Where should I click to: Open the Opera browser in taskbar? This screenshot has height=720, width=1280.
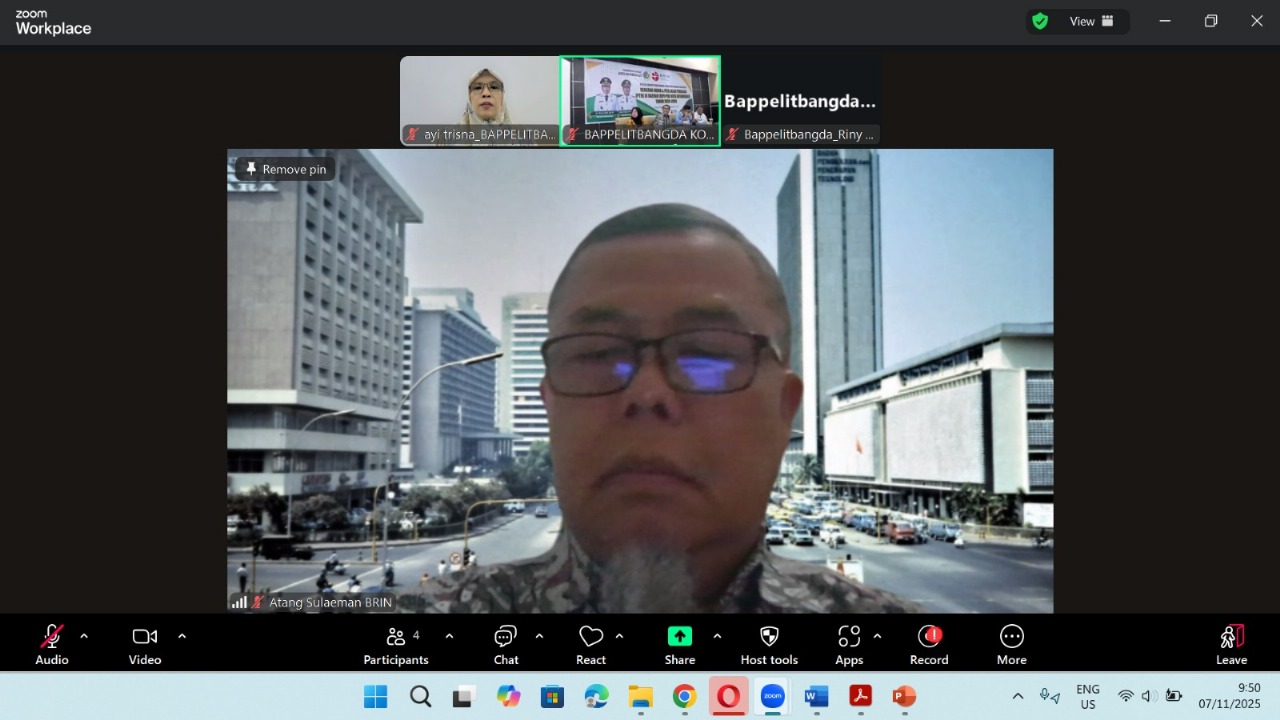point(728,696)
